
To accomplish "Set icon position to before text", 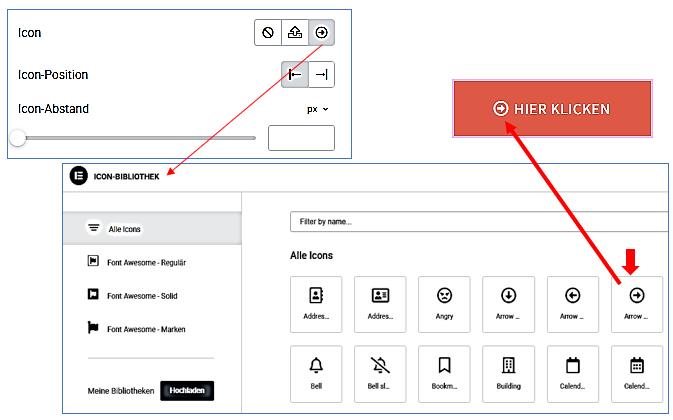I will tap(295, 75).
